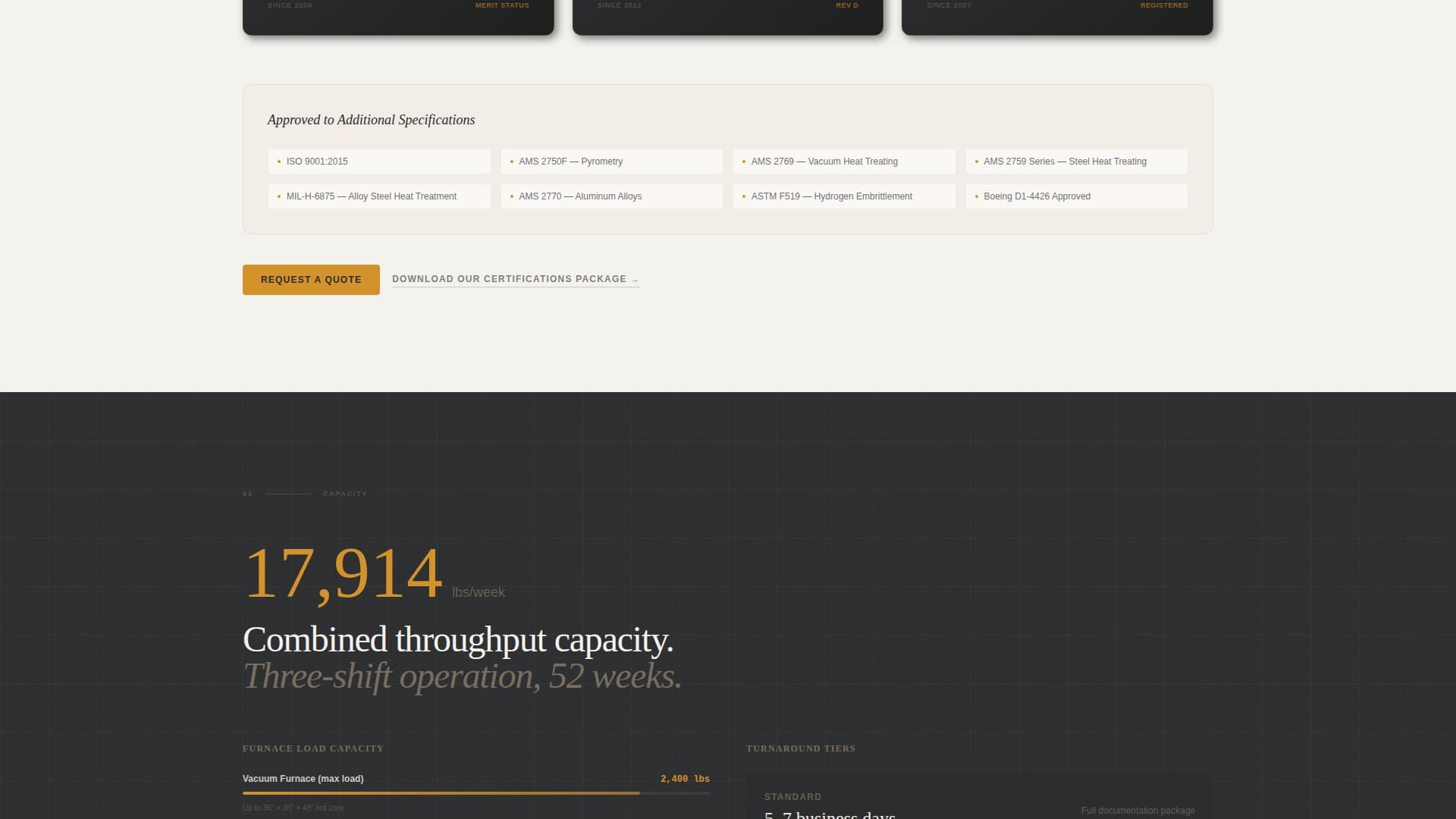
Task: Switch to the Capacity section
Action: pyautogui.click(x=346, y=493)
